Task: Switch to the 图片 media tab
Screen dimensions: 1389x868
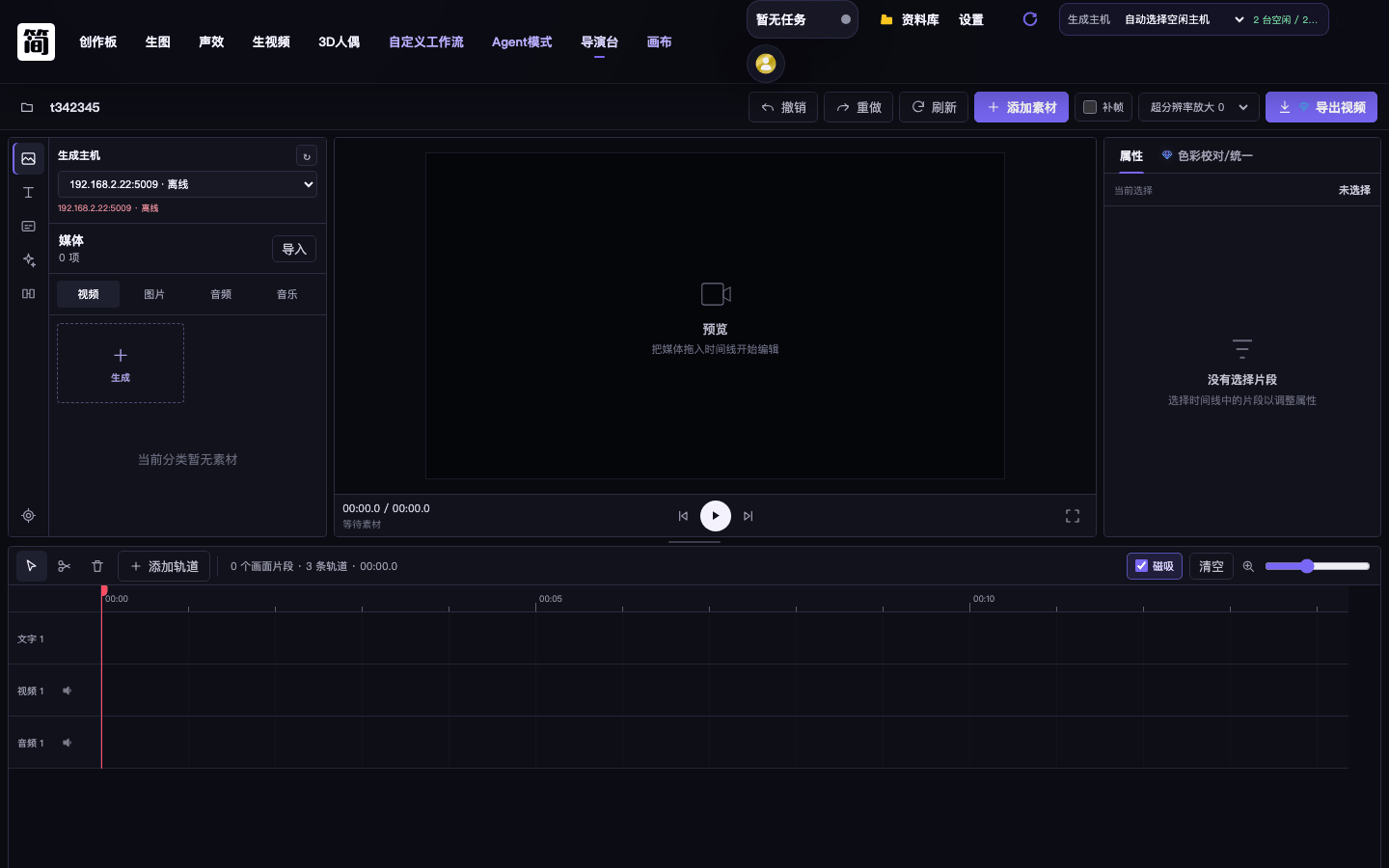Action: (154, 294)
